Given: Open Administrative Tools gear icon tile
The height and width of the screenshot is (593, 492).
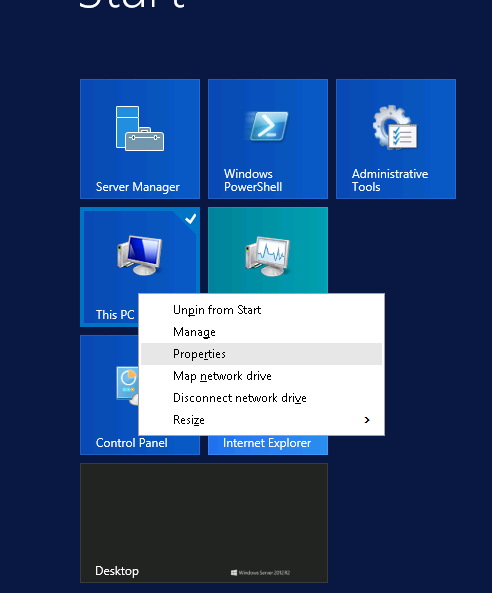Looking at the screenshot, I should (x=395, y=127).
